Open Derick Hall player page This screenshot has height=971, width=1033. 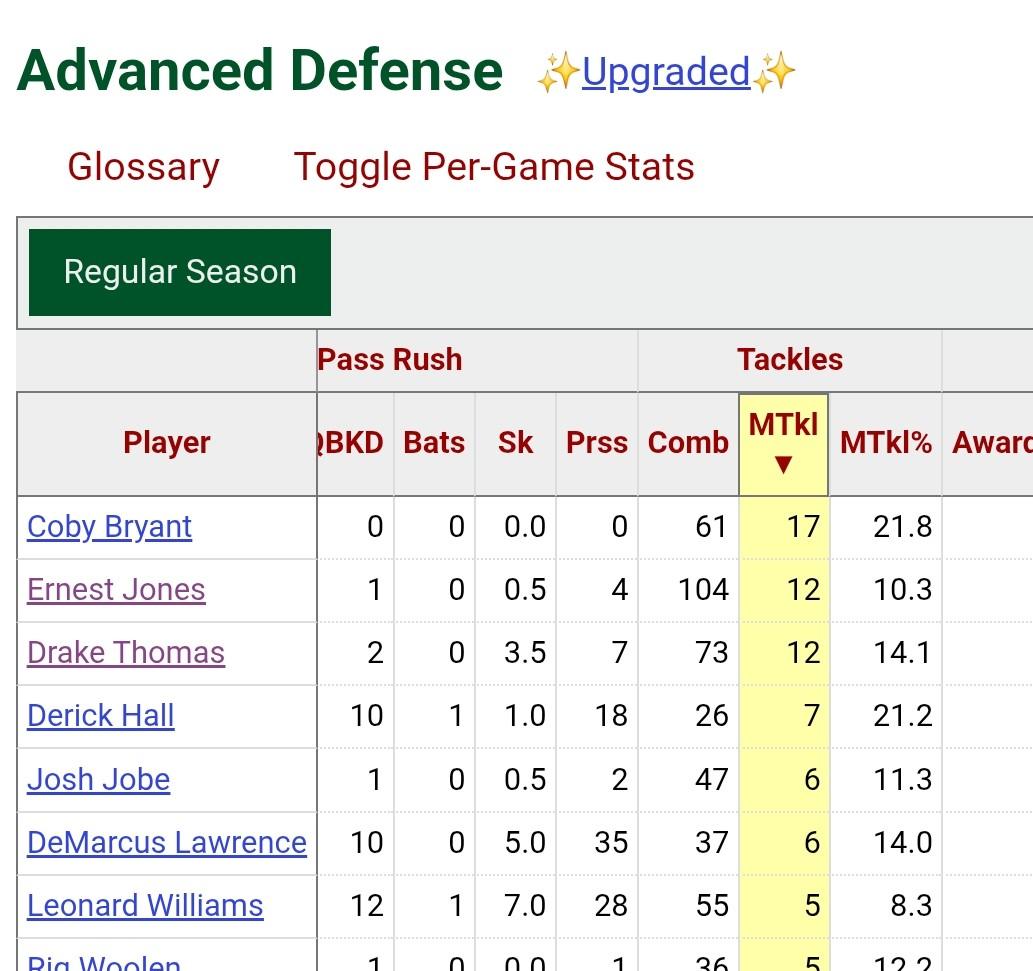coord(101,716)
